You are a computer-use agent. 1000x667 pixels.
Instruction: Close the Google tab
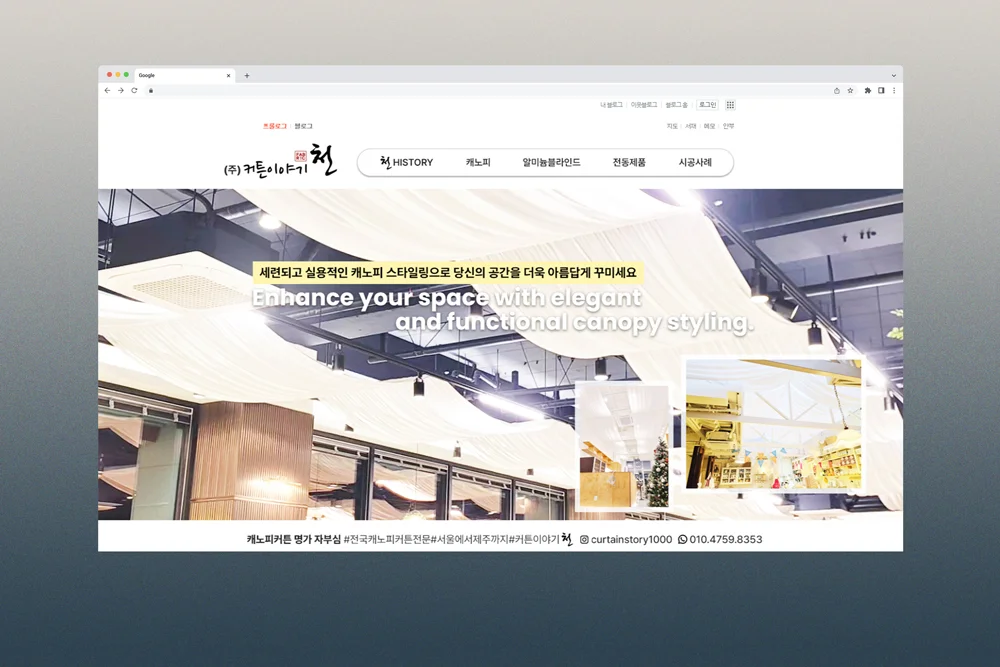[228, 75]
